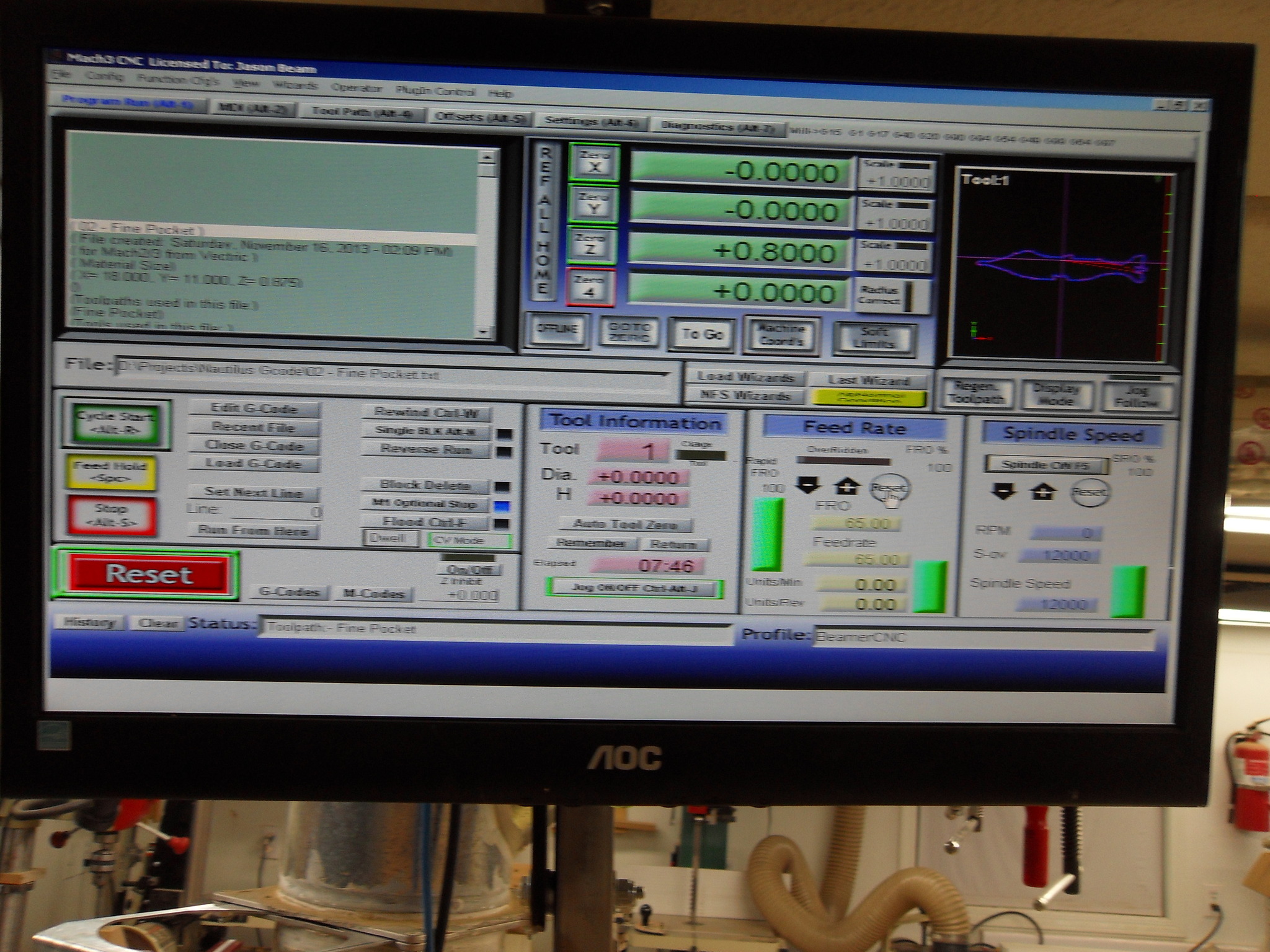Click the round spindle speed Reset button
This screenshot has height=952, width=1270.
(x=1090, y=493)
